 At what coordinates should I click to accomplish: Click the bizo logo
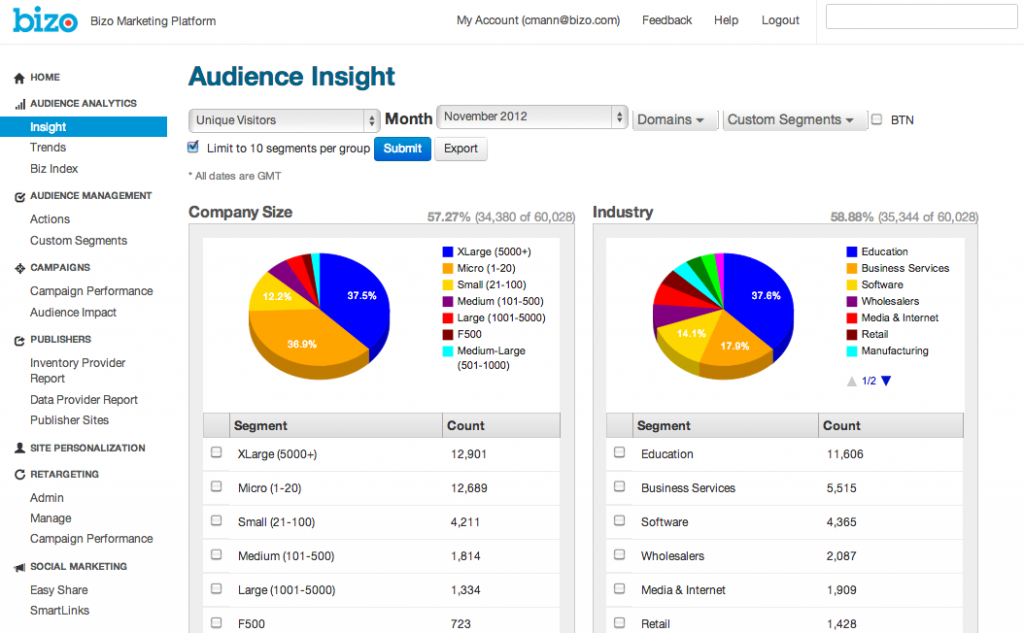45,20
